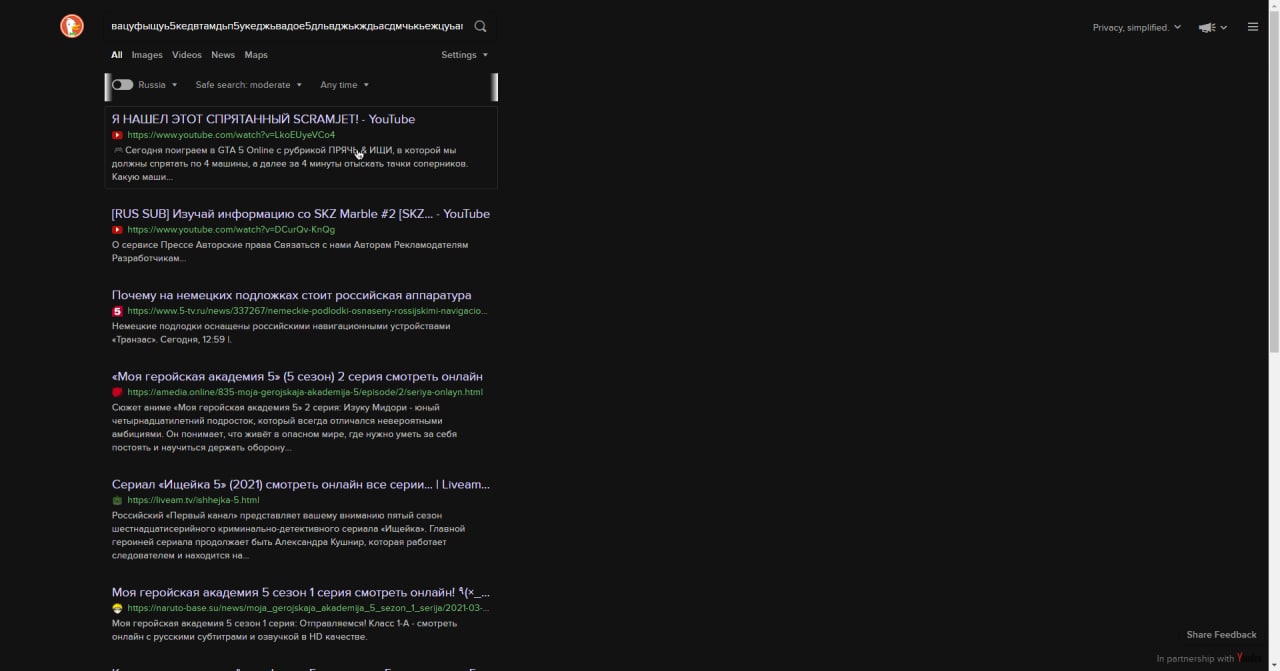Select the All tab

click(117, 55)
